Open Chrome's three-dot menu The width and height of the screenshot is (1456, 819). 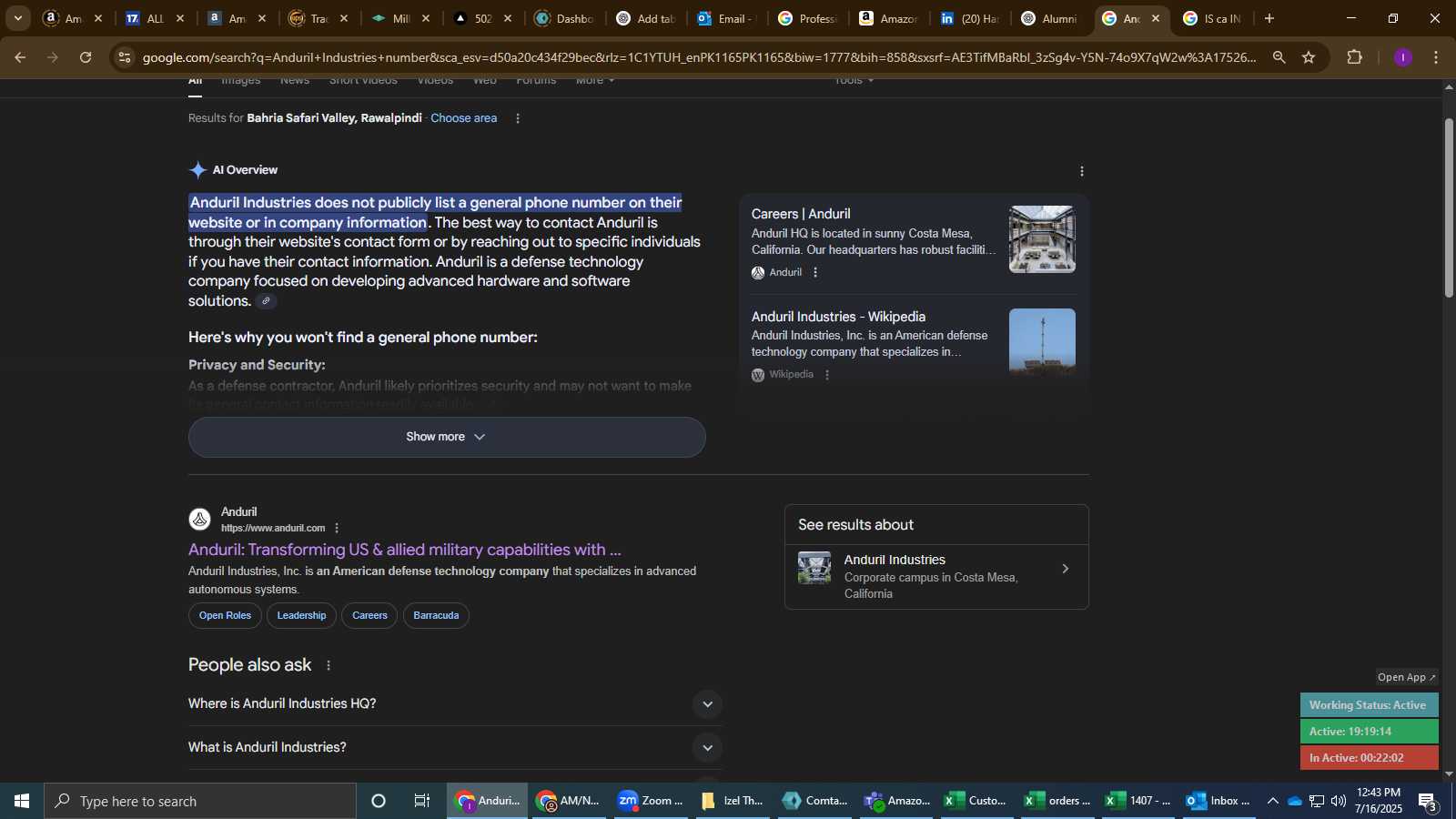point(1436,57)
